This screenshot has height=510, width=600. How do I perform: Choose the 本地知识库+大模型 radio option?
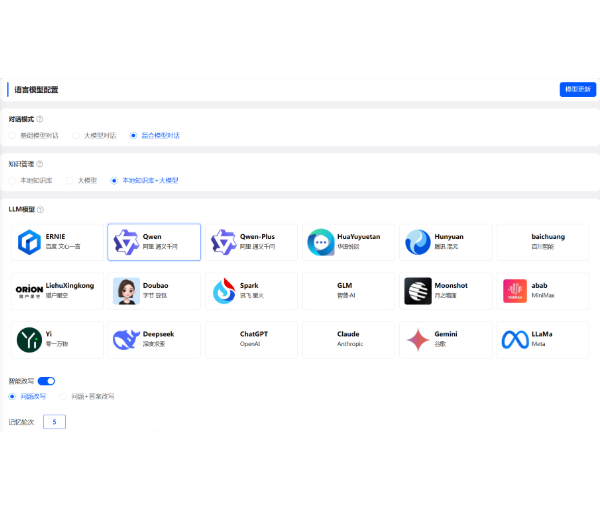click(x=114, y=180)
